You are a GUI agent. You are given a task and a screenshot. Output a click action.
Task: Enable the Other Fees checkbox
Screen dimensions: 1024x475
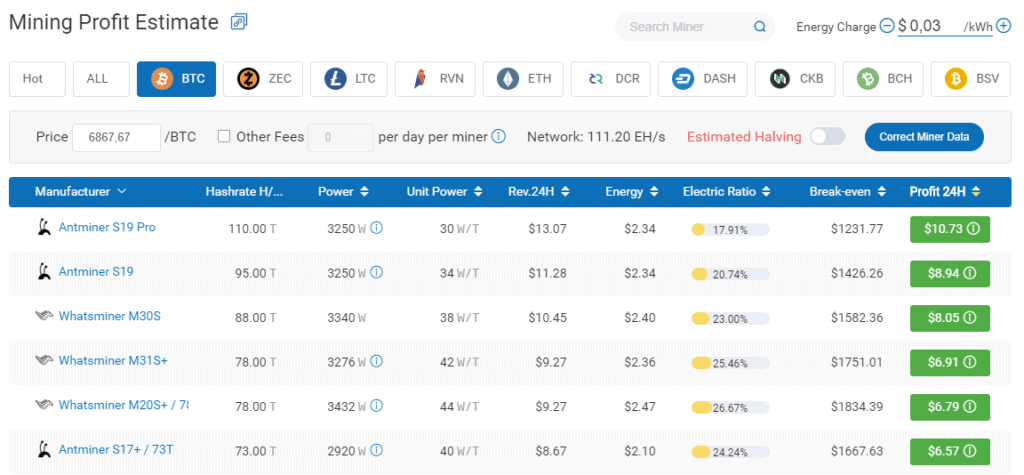click(224, 137)
